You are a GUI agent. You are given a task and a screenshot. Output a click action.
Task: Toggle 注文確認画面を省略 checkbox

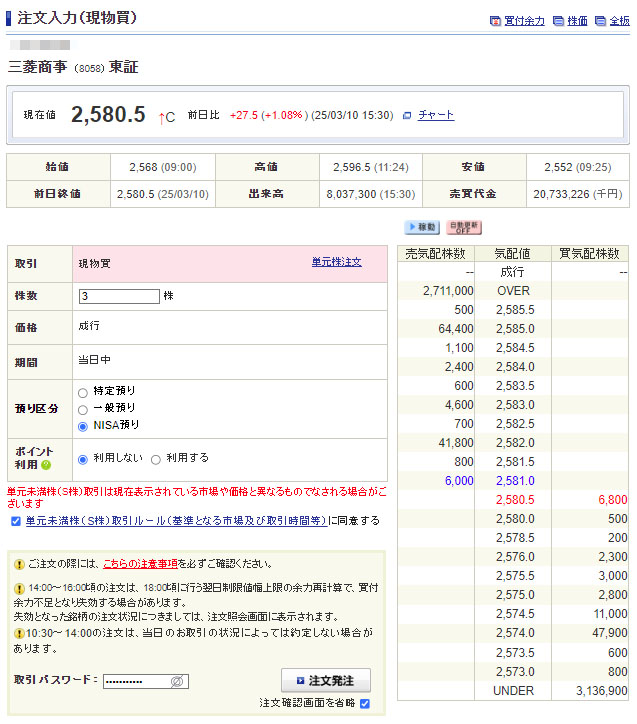365,704
